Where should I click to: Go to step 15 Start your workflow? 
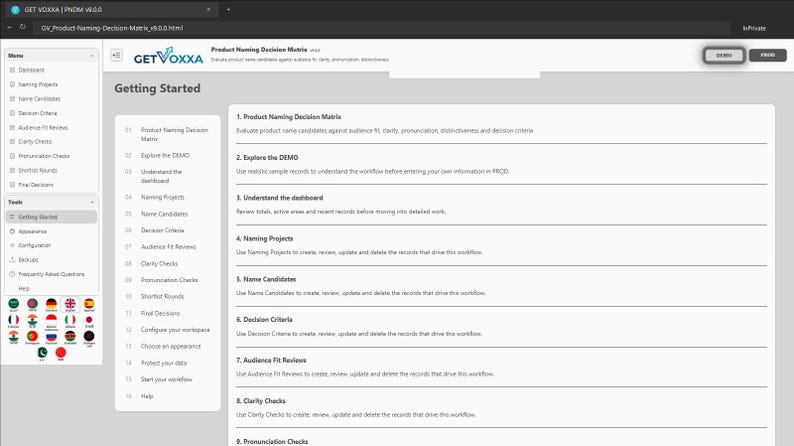pos(168,379)
